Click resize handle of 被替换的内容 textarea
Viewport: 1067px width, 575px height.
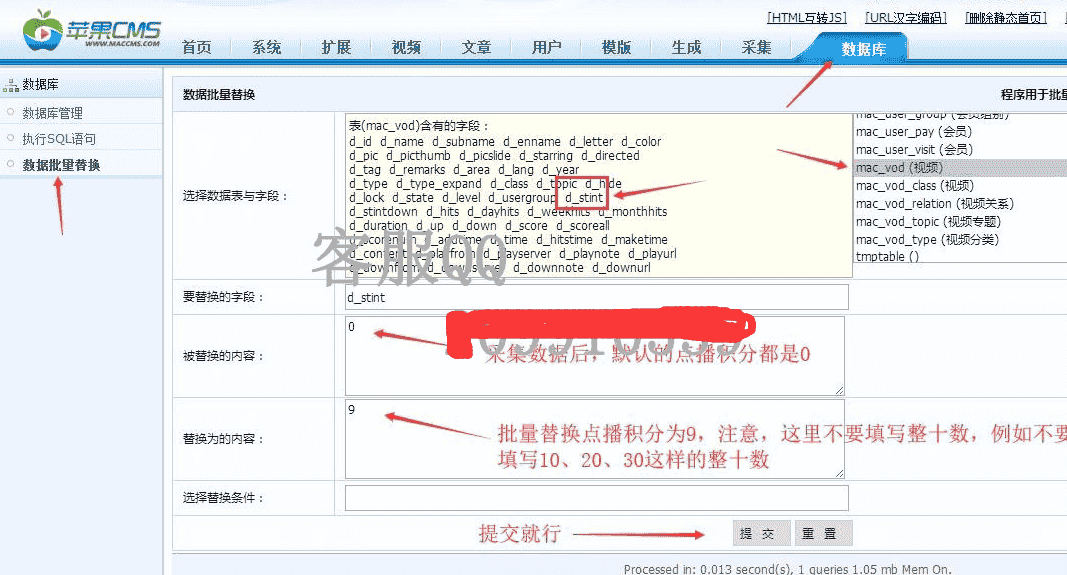pos(839,390)
